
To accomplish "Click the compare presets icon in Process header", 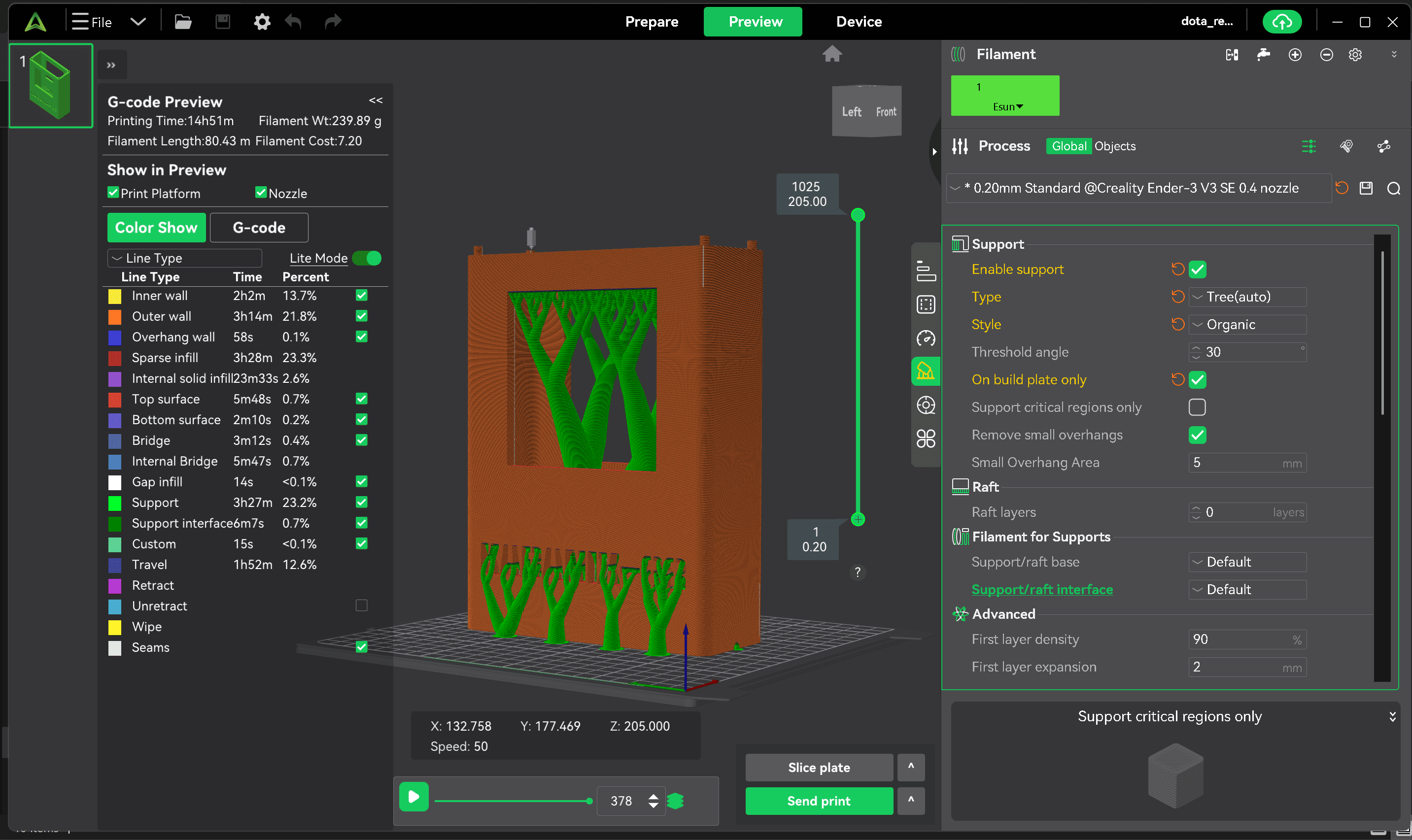I will click(x=1346, y=147).
